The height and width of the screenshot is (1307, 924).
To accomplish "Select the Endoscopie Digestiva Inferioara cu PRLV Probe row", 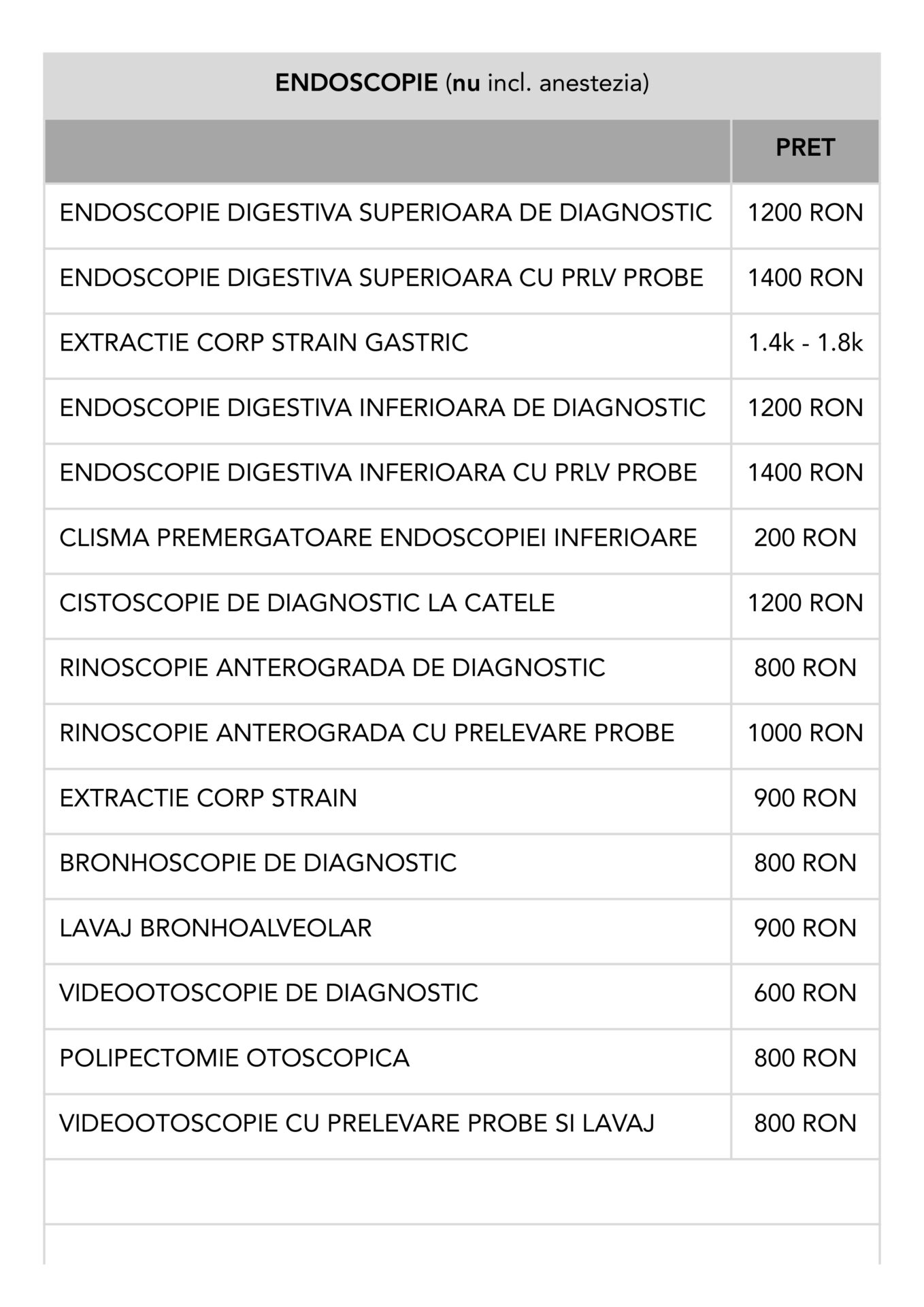I will (x=378, y=472).
